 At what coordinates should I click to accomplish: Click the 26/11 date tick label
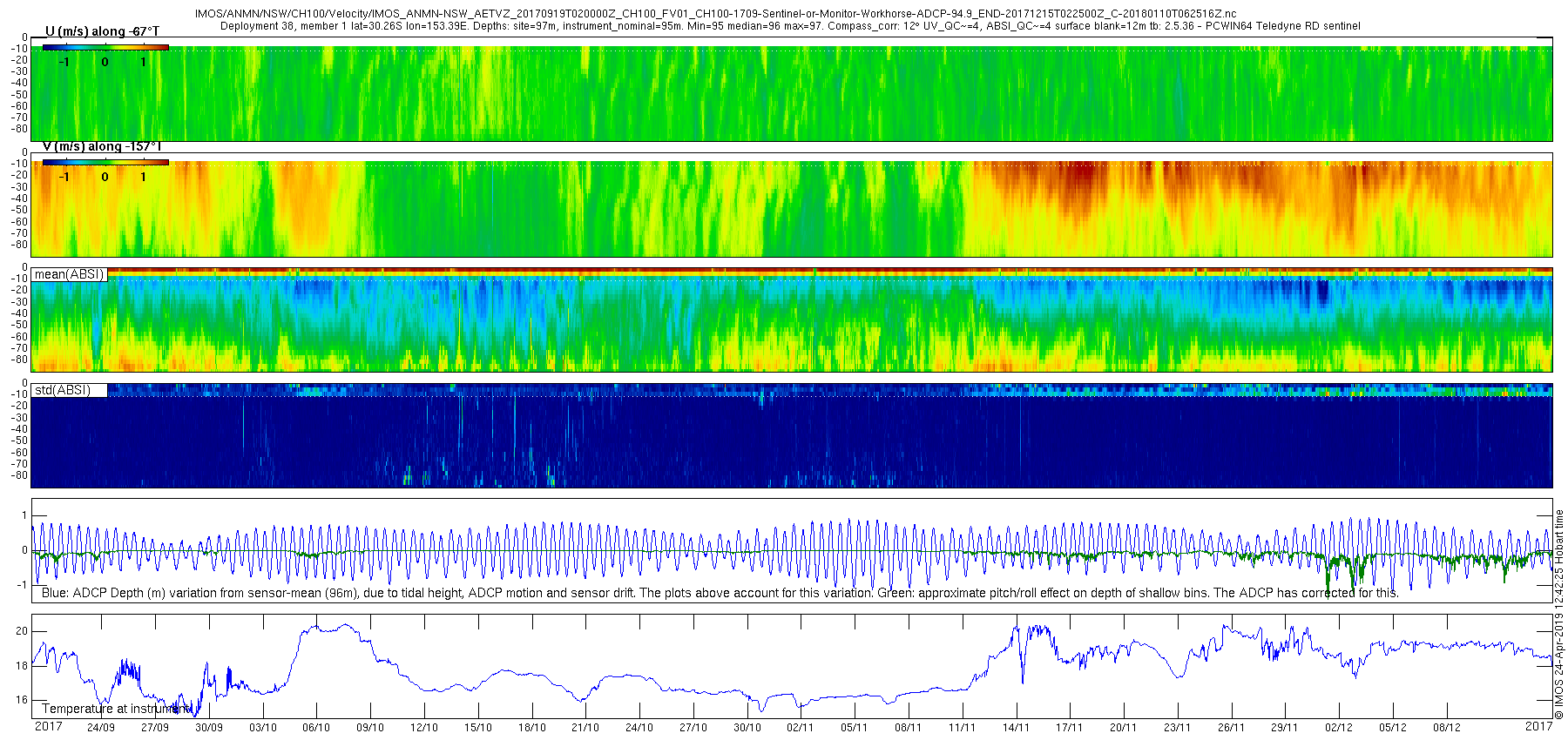1231,728
